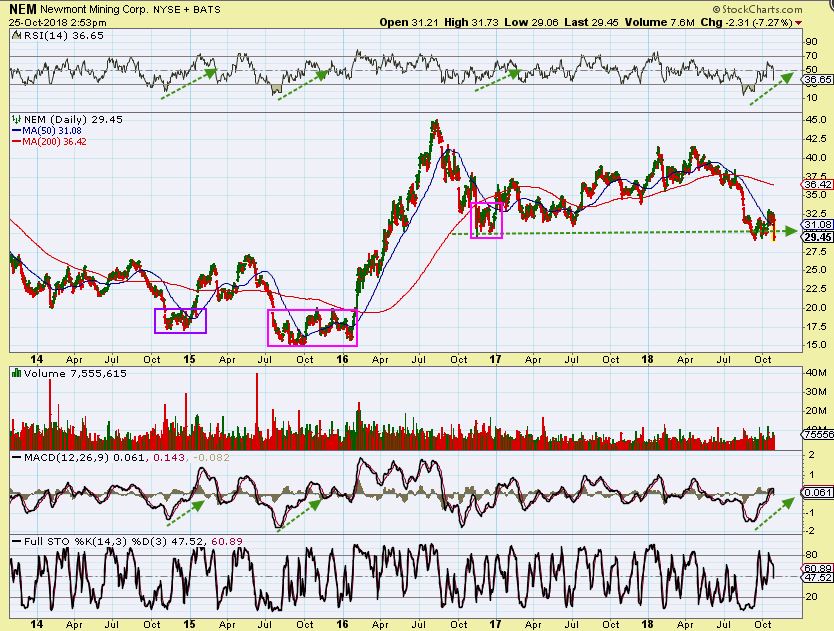Click the 10 level on RSI axis
The width and height of the screenshot is (834, 631).
[x=812, y=98]
